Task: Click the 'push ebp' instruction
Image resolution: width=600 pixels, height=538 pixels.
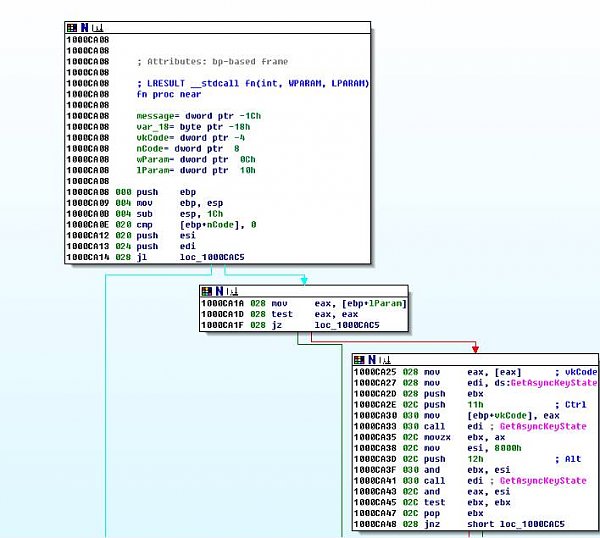Action: tap(166, 192)
